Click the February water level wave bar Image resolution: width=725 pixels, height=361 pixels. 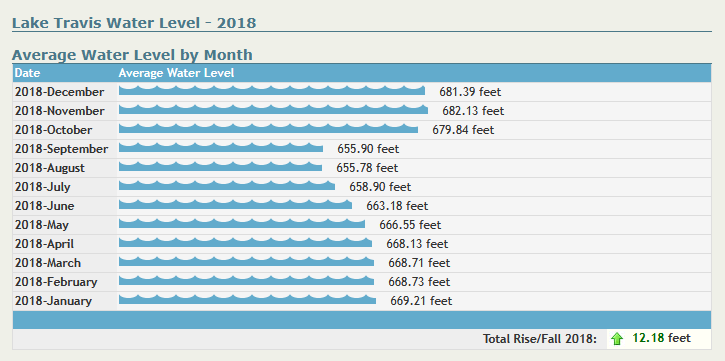246,280
